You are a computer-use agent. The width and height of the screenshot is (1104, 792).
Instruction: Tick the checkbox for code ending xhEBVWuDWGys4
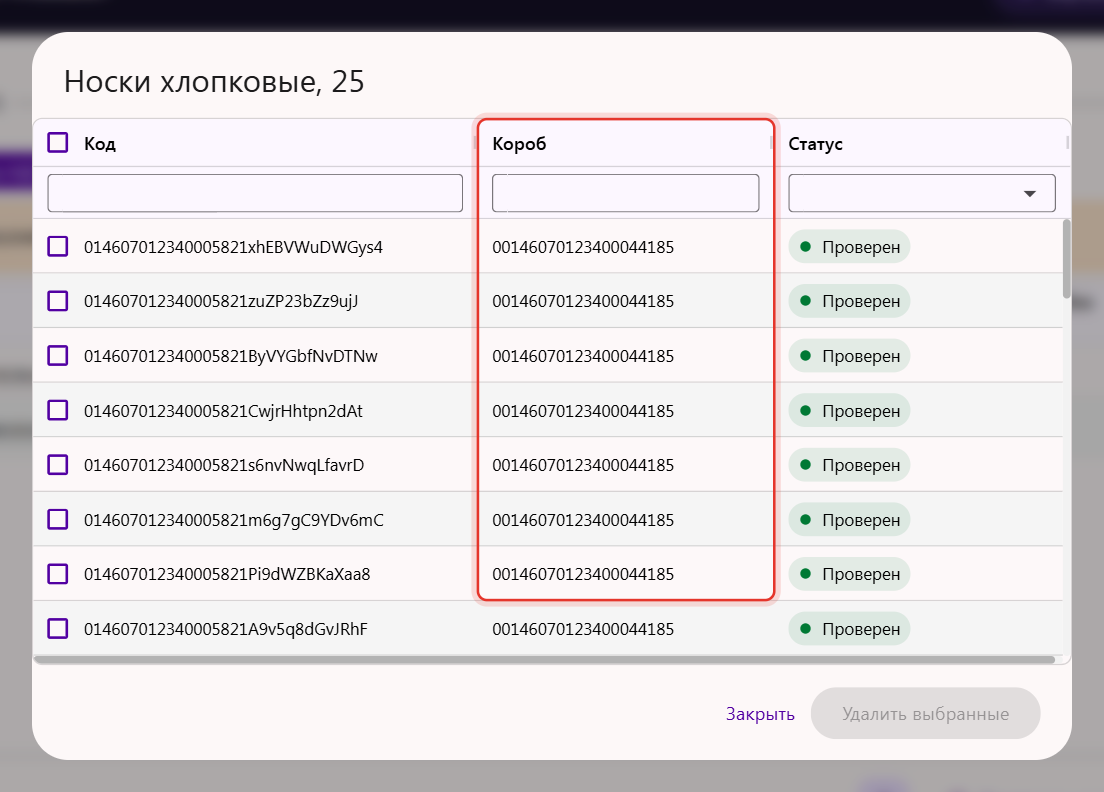tap(58, 247)
